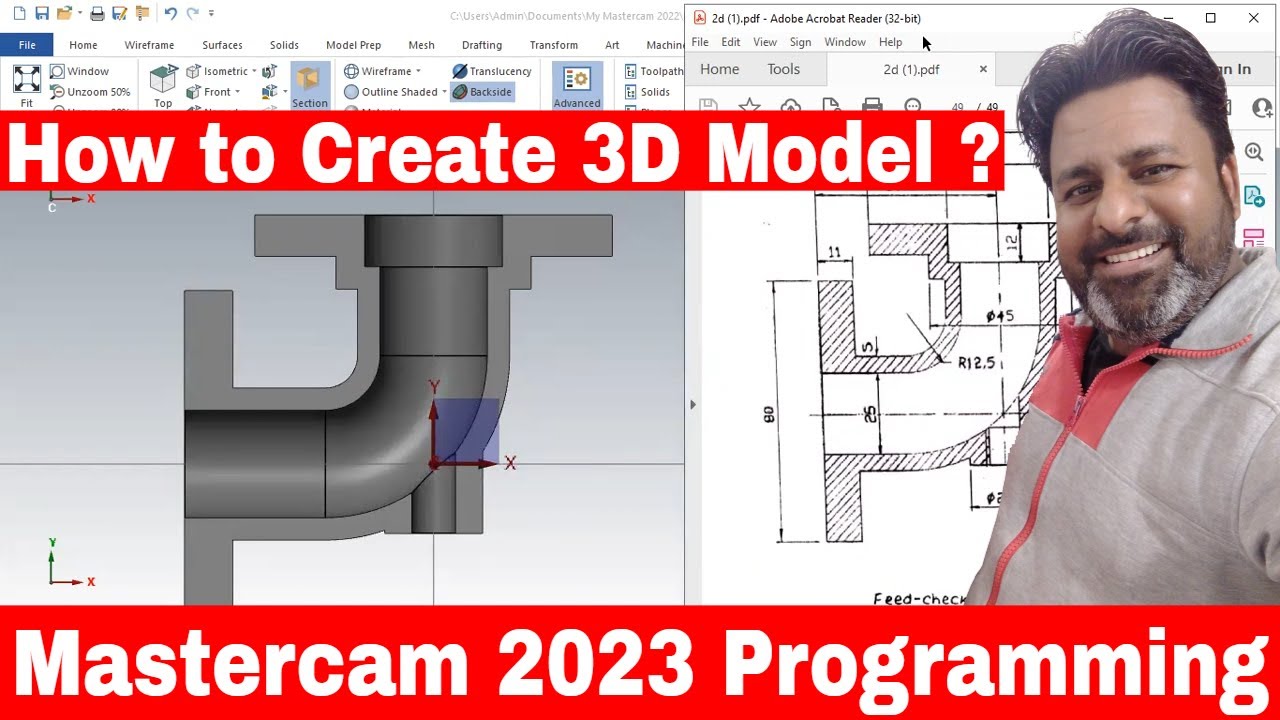Switch to the Home ribbon tab
The height and width of the screenshot is (720, 1280).
[83, 45]
